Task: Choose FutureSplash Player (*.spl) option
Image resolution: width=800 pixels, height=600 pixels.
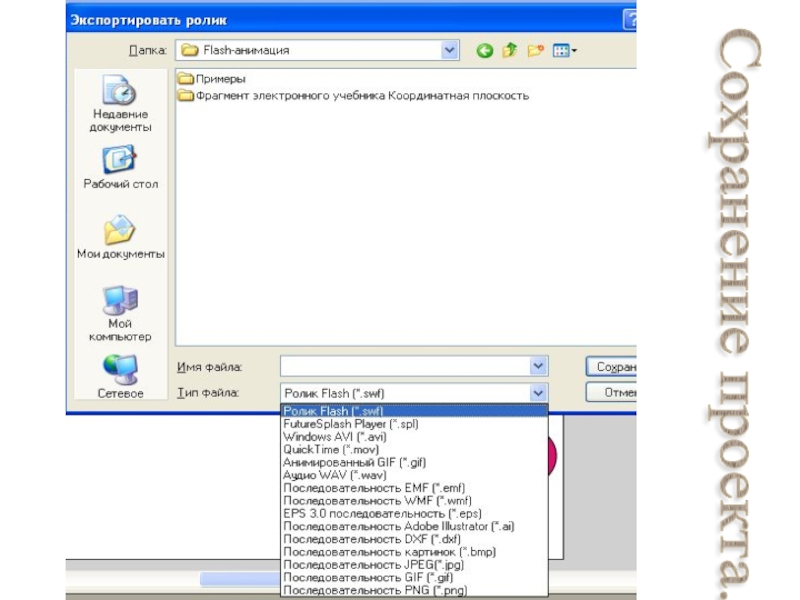Action: [414, 423]
